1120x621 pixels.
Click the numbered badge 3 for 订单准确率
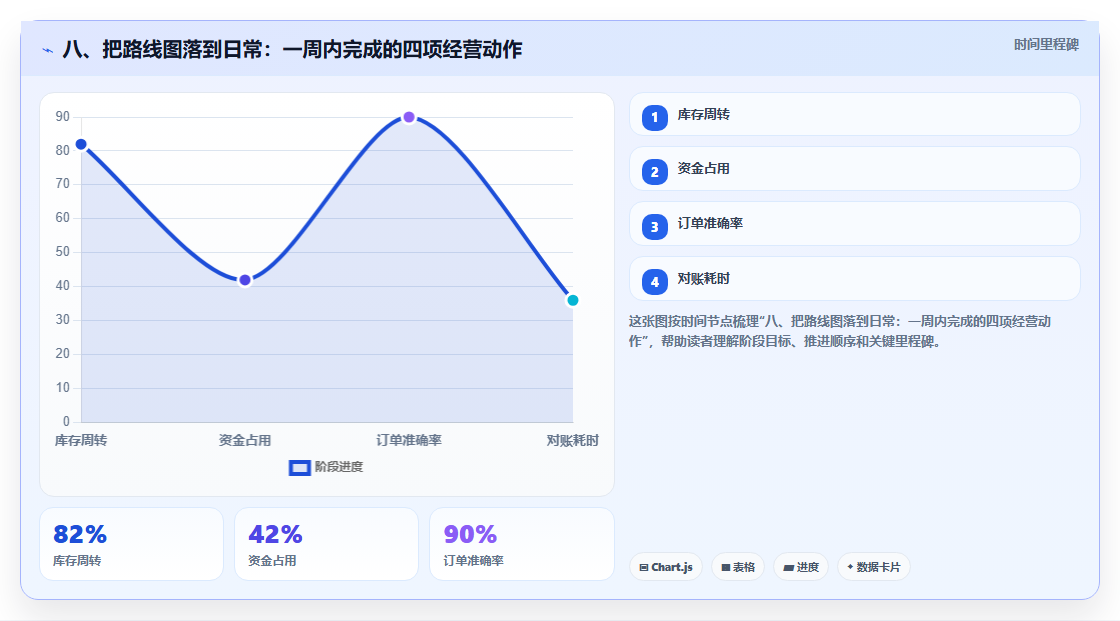pyautogui.click(x=654, y=227)
